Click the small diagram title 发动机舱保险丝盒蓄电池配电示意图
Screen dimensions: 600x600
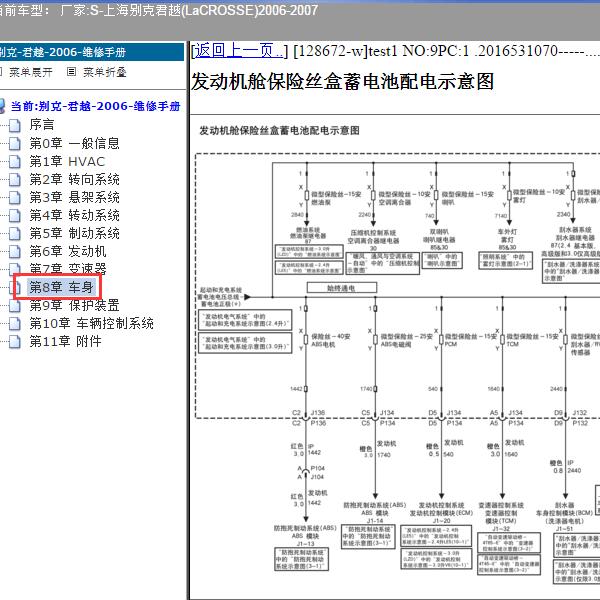279,130
